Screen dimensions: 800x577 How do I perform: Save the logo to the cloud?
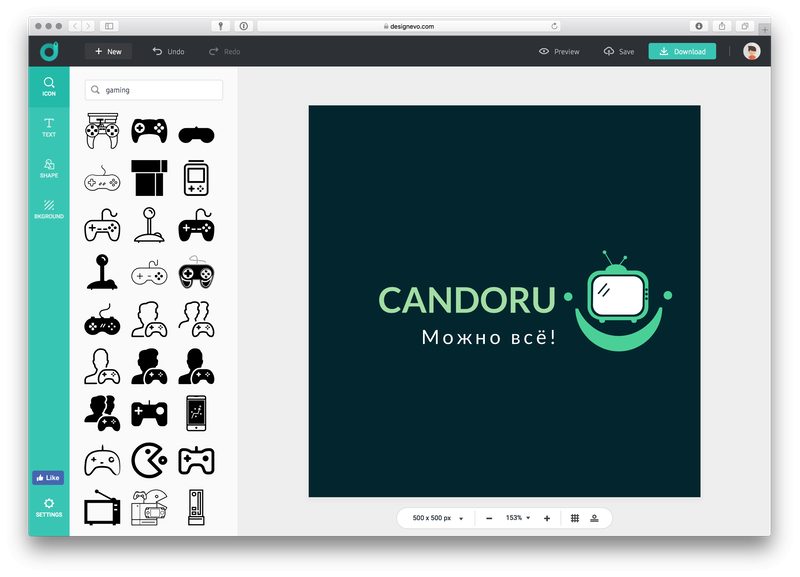coord(619,52)
